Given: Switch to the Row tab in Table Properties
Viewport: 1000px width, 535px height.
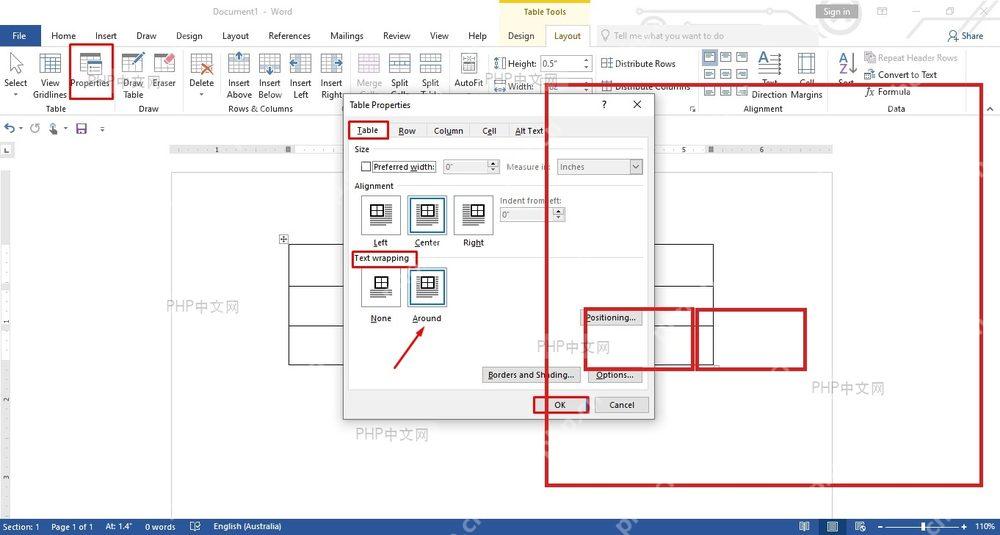Looking at the screenshot, I should click(407, 131).
